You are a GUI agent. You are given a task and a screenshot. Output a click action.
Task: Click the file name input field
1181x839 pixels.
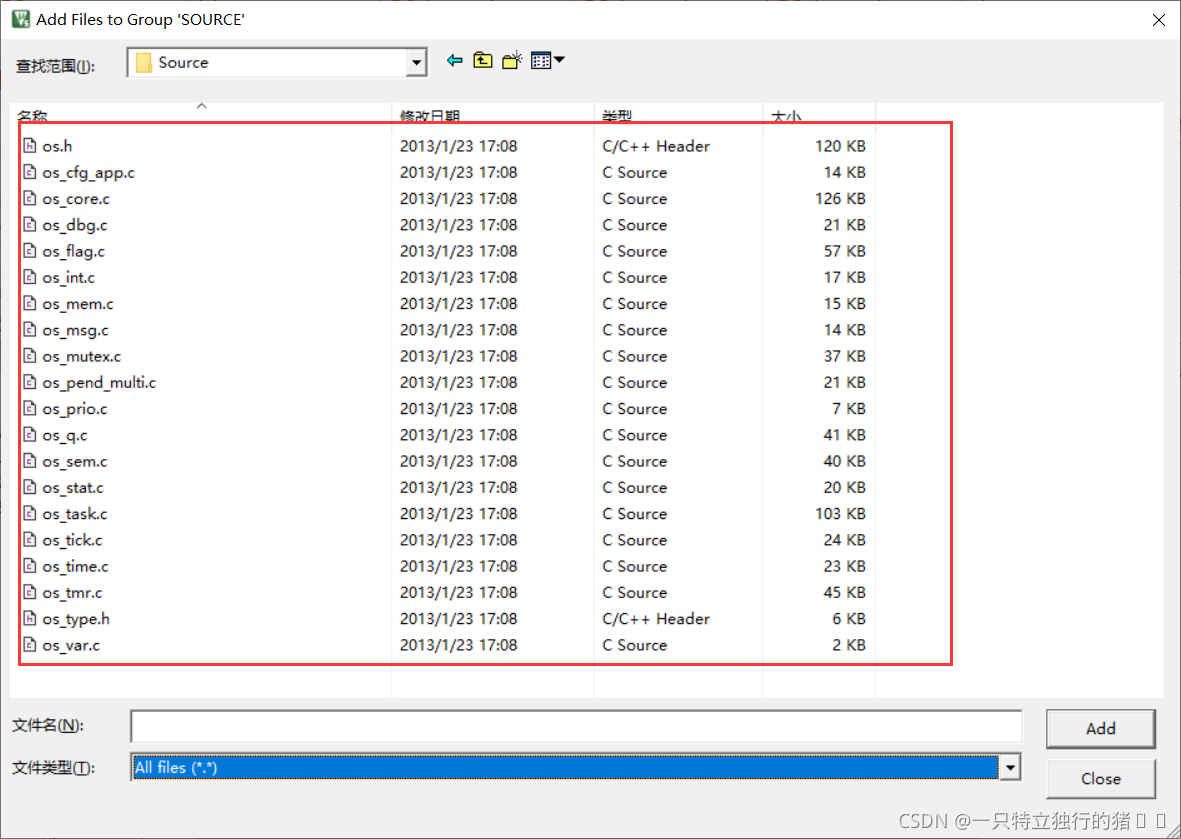(x=575, y=726)
